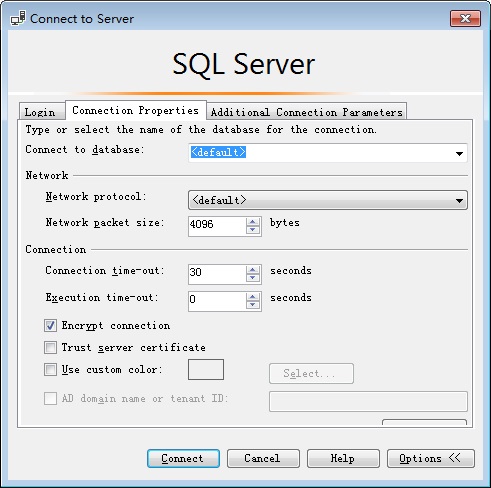The height and width of the screenshot is (488, 491).
Task: Decrease execution time-out with down arrow
Action: [253, 305]
